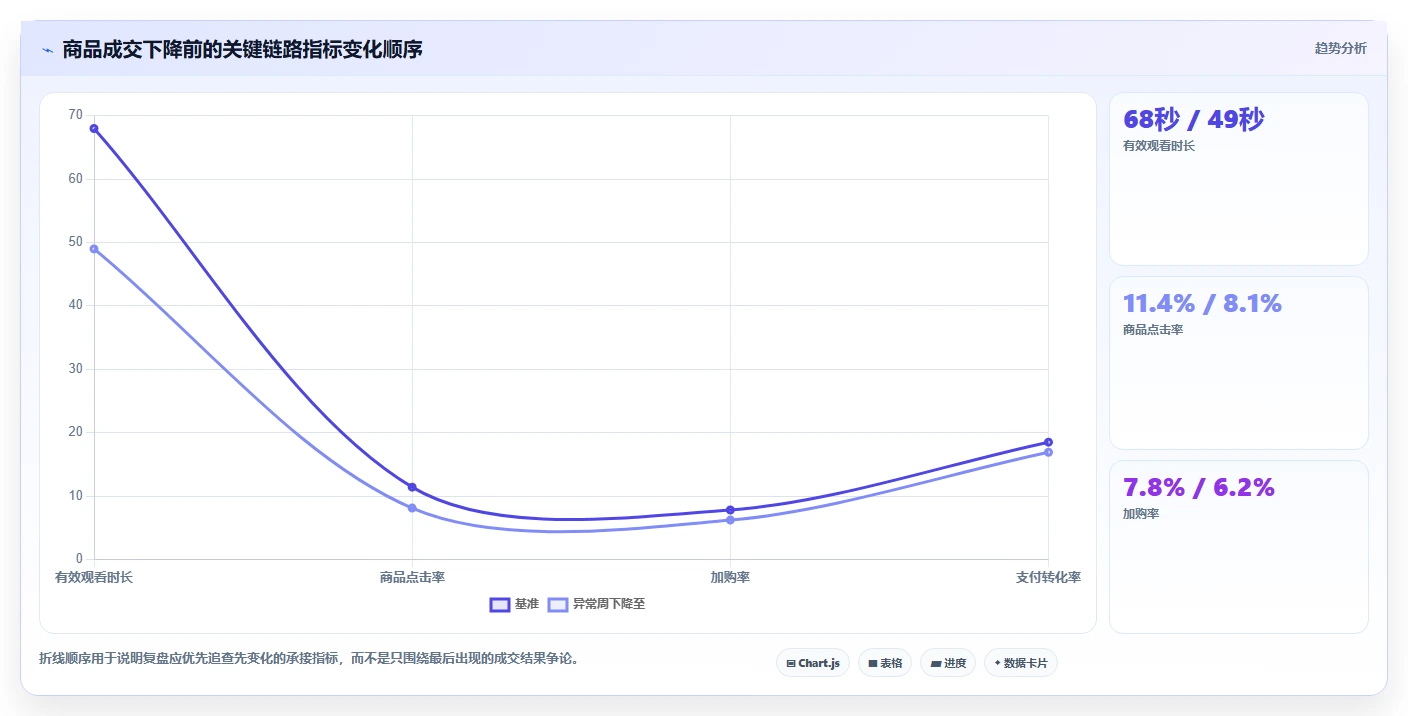The image size is (1408, 716).
Task: Open the 68秒 / 49秒 stat card
Action: [1238, 179]
